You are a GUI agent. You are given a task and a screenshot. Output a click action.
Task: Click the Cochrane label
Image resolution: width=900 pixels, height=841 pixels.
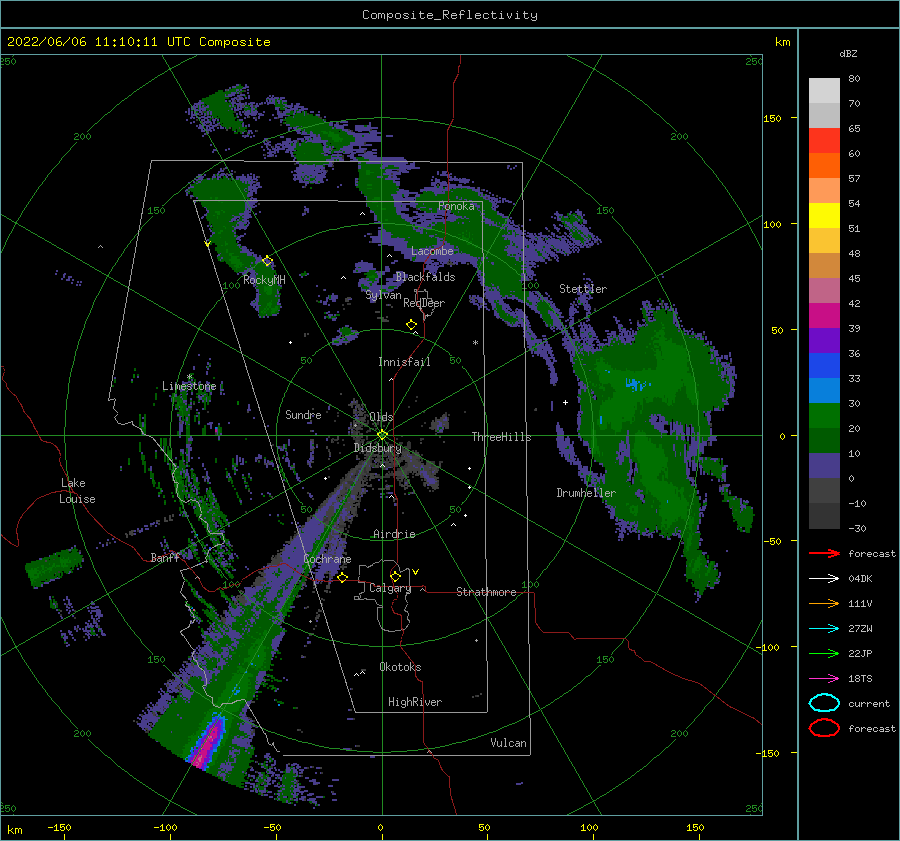(327, 559)
